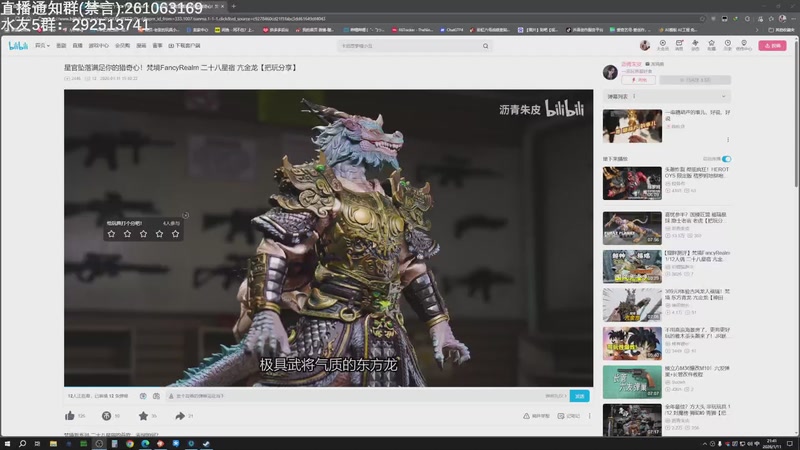Open Windows taskbar search icon
Viewport: 800px width, 450px height.
[22, 444]
